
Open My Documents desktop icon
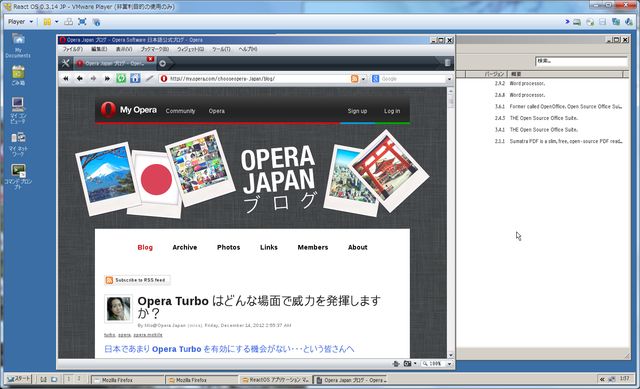click(x=18, y=45)
